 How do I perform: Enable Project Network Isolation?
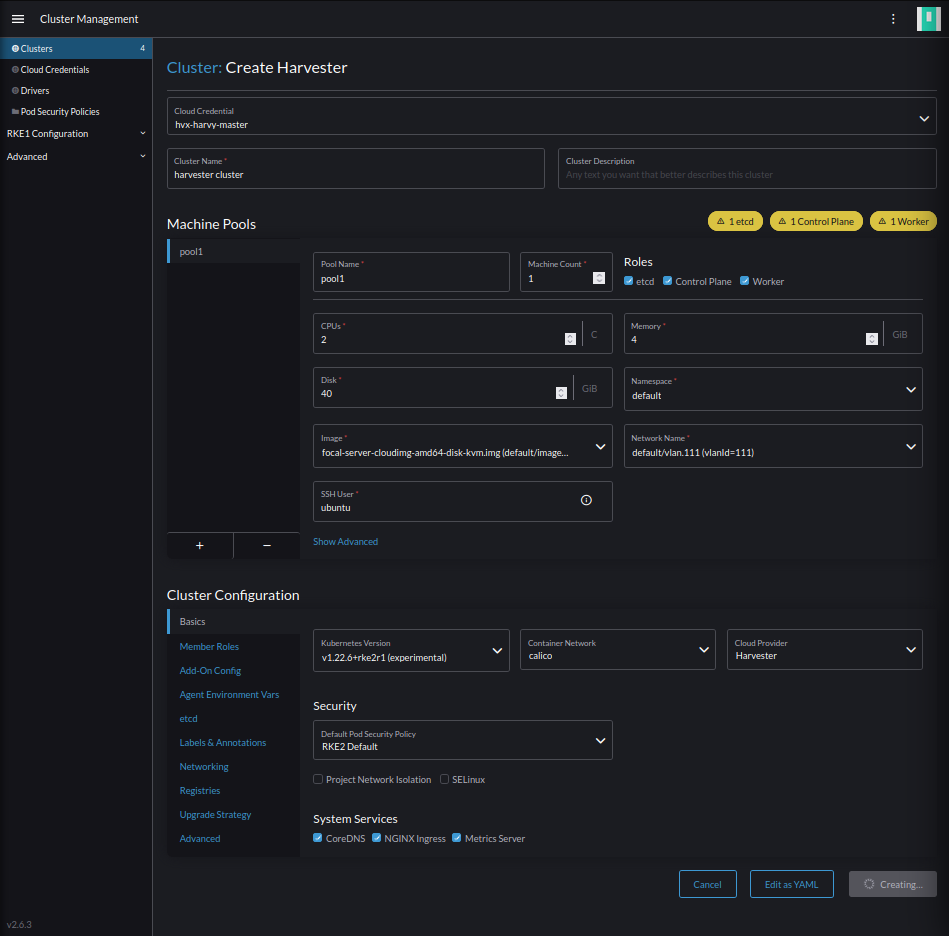[317, 779]
